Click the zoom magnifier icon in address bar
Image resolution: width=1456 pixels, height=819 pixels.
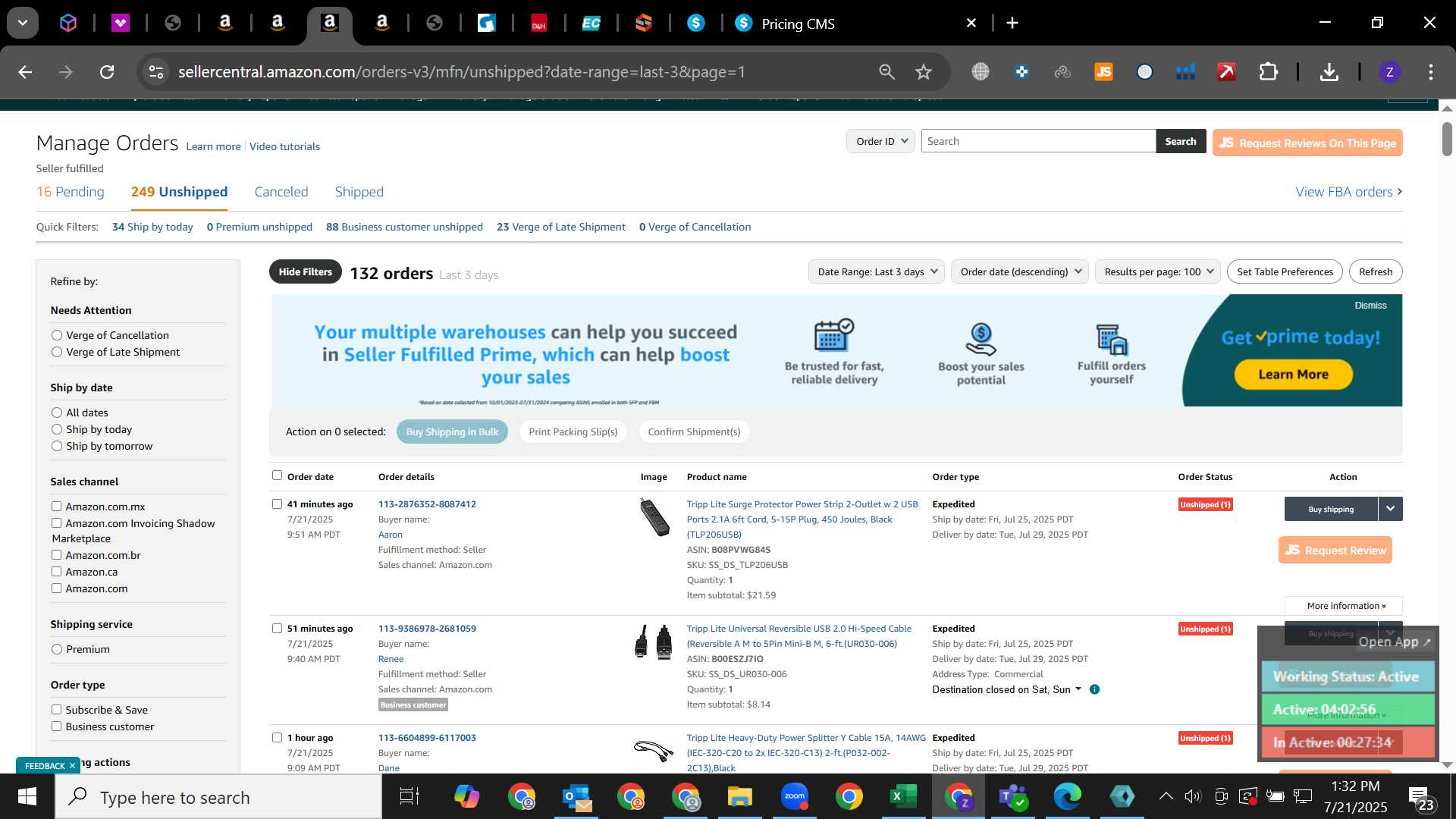click(x=886, y=72)
